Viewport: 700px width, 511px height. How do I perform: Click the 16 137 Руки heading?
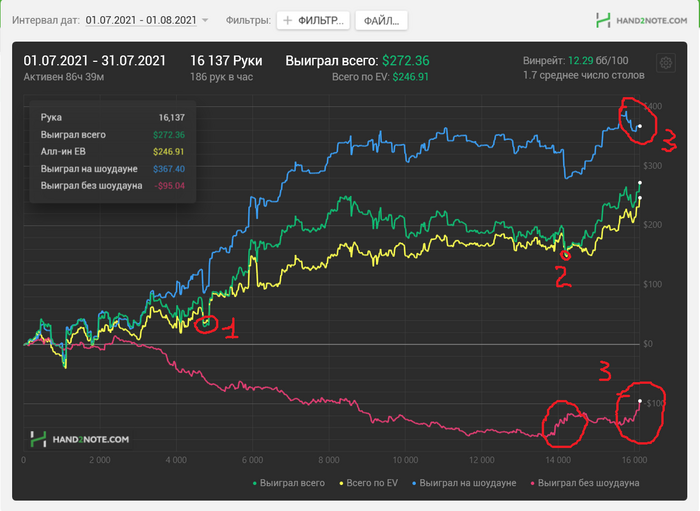(x=226, y=61)
